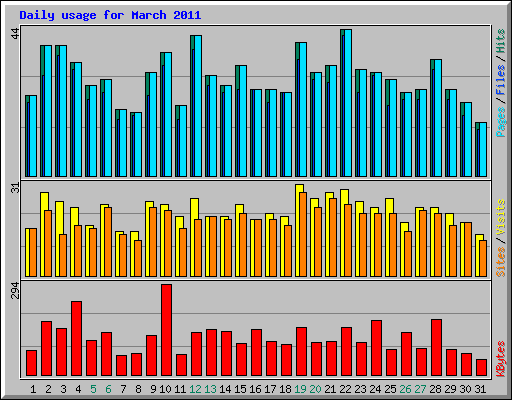Click day label 25 on the axis

point(390,389)
